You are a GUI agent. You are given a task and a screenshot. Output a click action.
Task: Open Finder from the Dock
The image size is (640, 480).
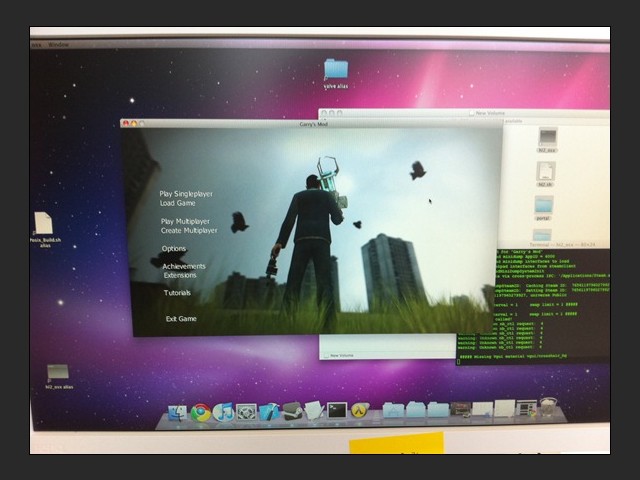(x=178, y=412)
